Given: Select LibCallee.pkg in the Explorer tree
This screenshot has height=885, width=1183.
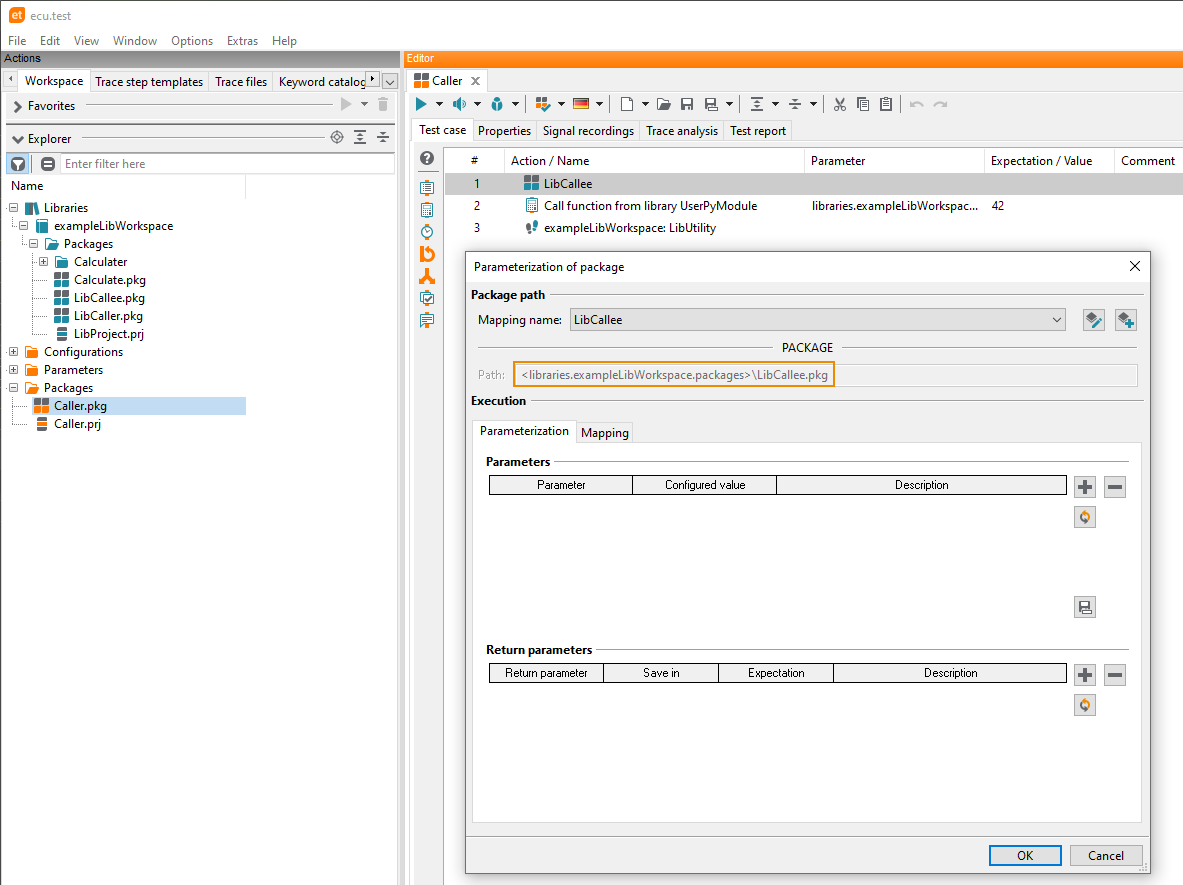Looking at the screenshot, I should click(109, 298).
